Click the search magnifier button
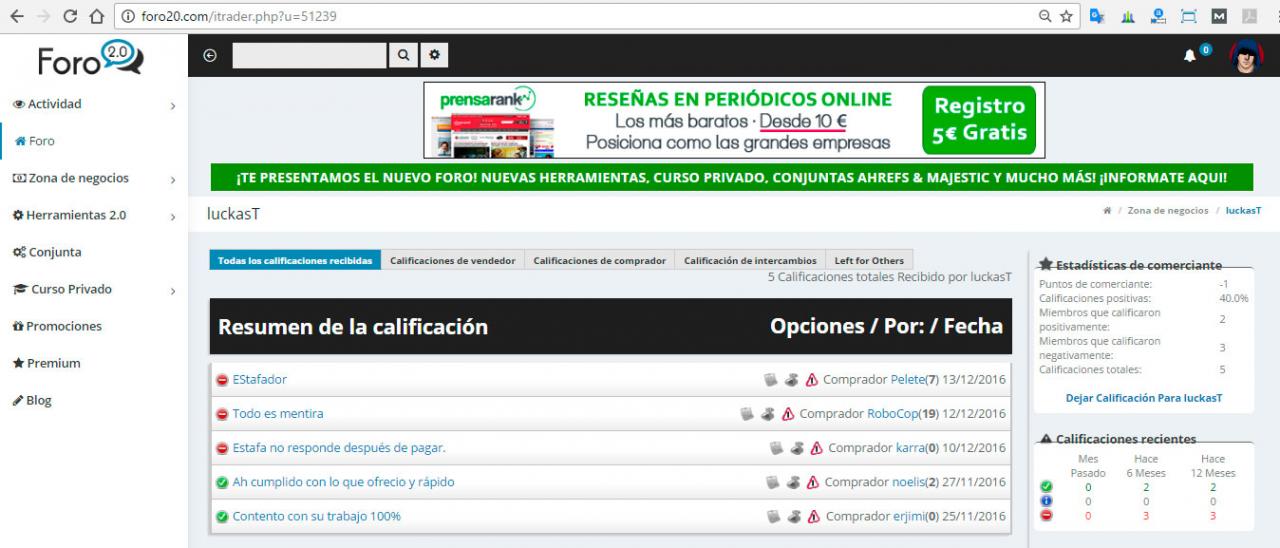The image size is (1280, 548). pos(403,56)
